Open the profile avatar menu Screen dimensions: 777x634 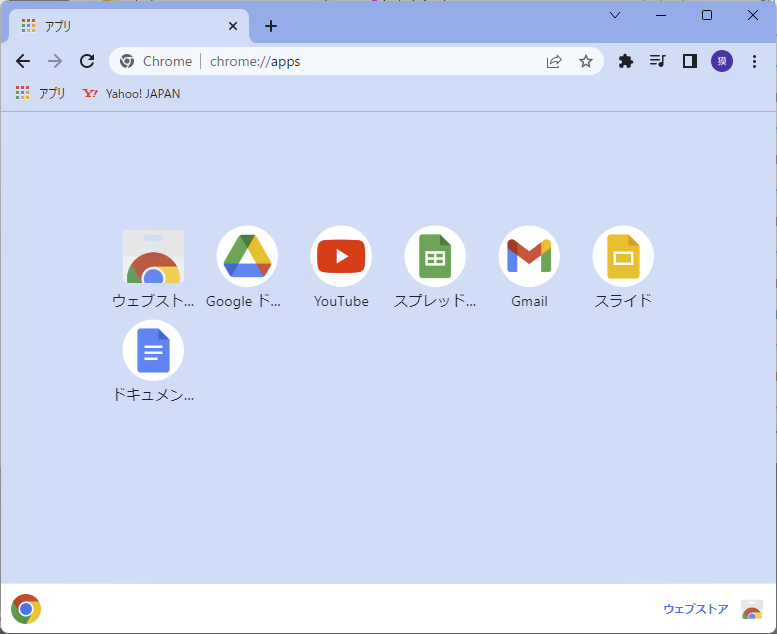721,61
